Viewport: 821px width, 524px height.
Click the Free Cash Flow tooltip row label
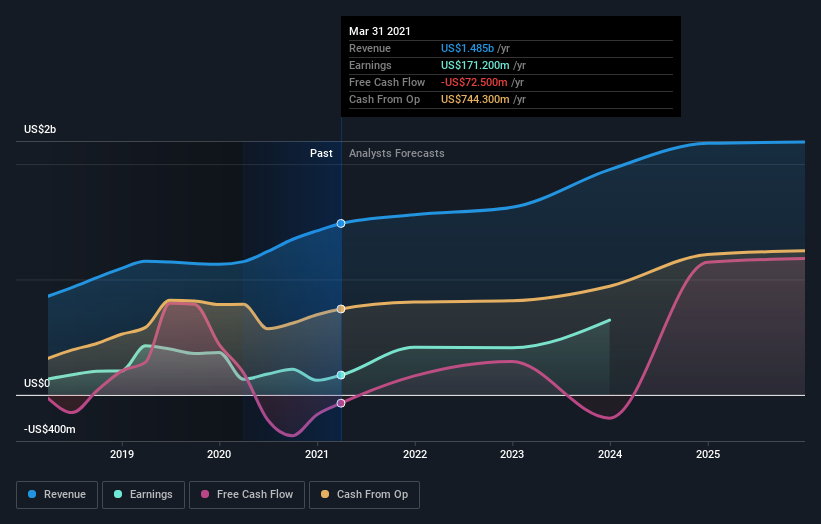tap(387, 82)
